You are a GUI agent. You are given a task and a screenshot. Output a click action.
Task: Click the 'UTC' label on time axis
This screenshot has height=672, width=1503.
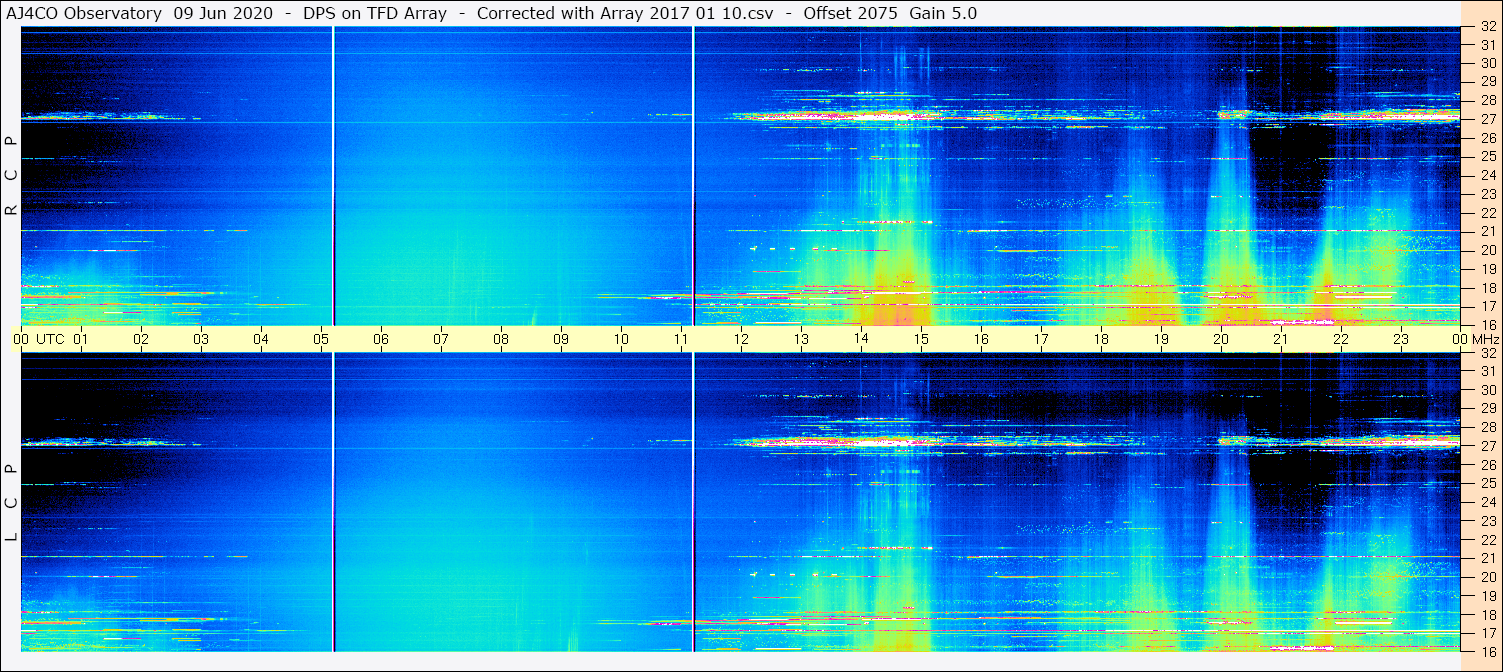(x=51, y=340)
